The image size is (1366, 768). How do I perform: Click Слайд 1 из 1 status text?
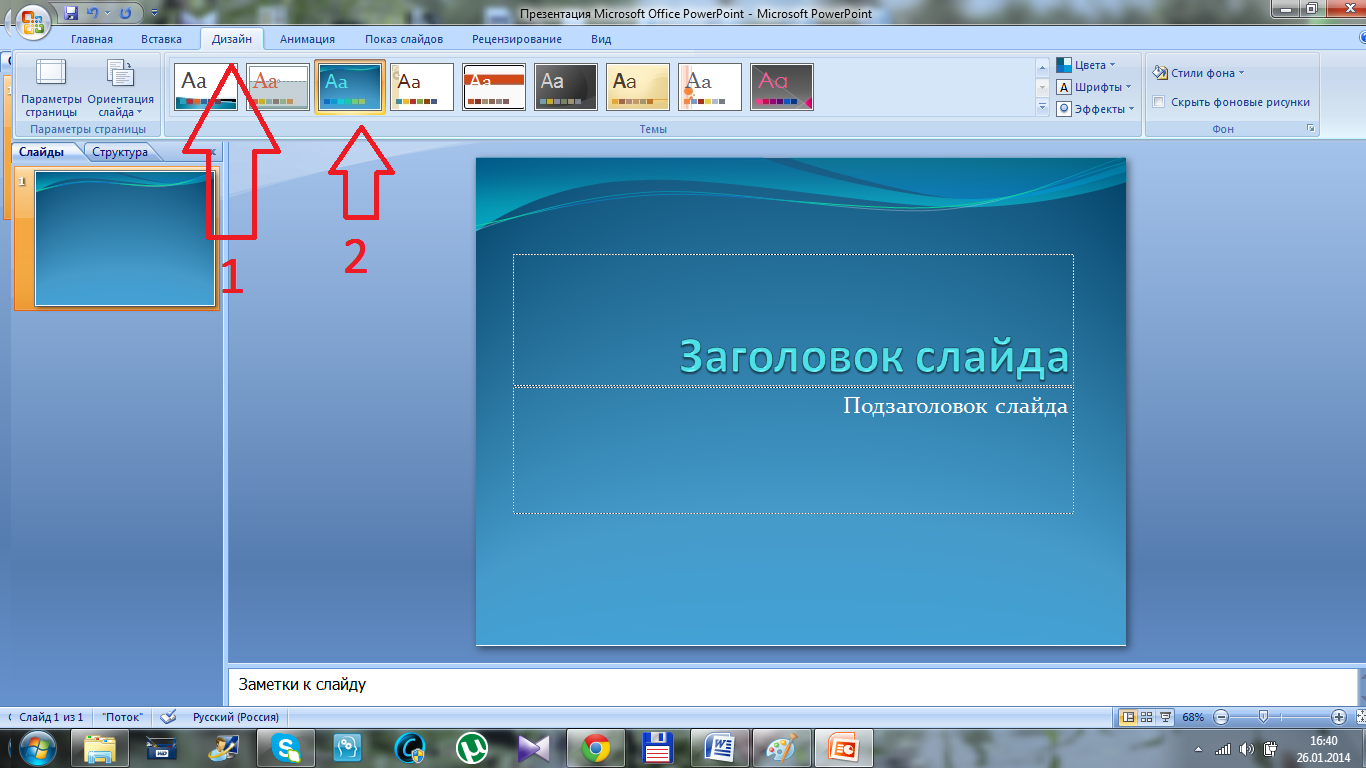51,717
